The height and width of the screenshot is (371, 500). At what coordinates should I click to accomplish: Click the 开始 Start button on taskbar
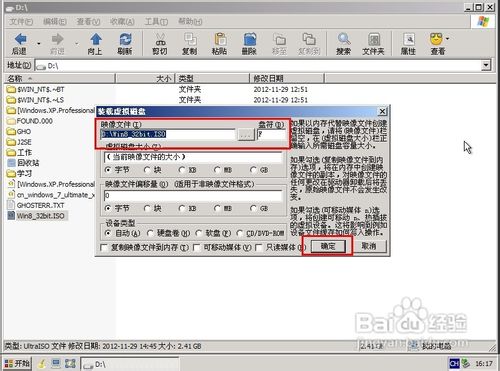coord(17,363)
